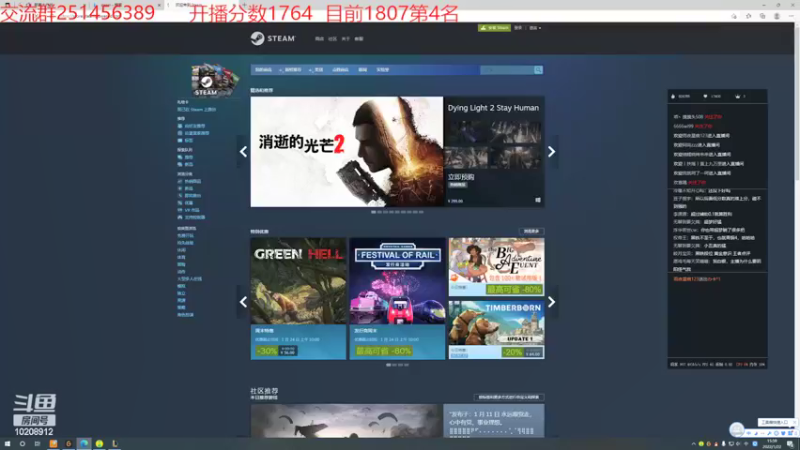800x450 pixels.
Task: Click Dying Light 2 Stay Human title
Action: click(x=493, y=108)
